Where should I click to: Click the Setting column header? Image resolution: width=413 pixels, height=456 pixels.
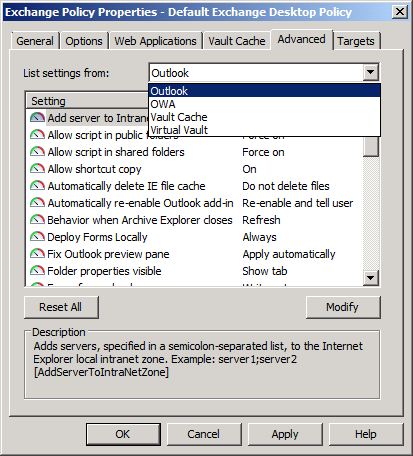pyautogui.click(x=87, y=101)
